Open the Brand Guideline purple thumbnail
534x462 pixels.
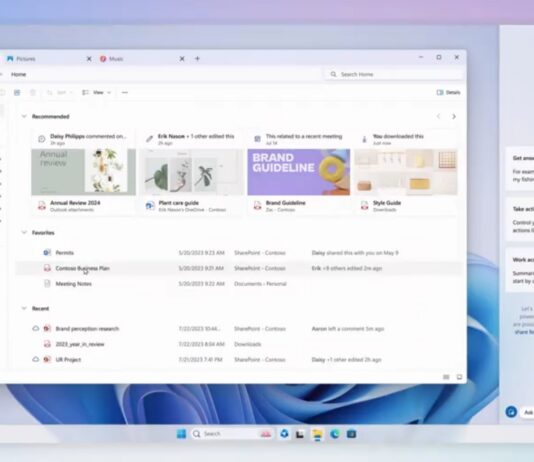point(299,172)
